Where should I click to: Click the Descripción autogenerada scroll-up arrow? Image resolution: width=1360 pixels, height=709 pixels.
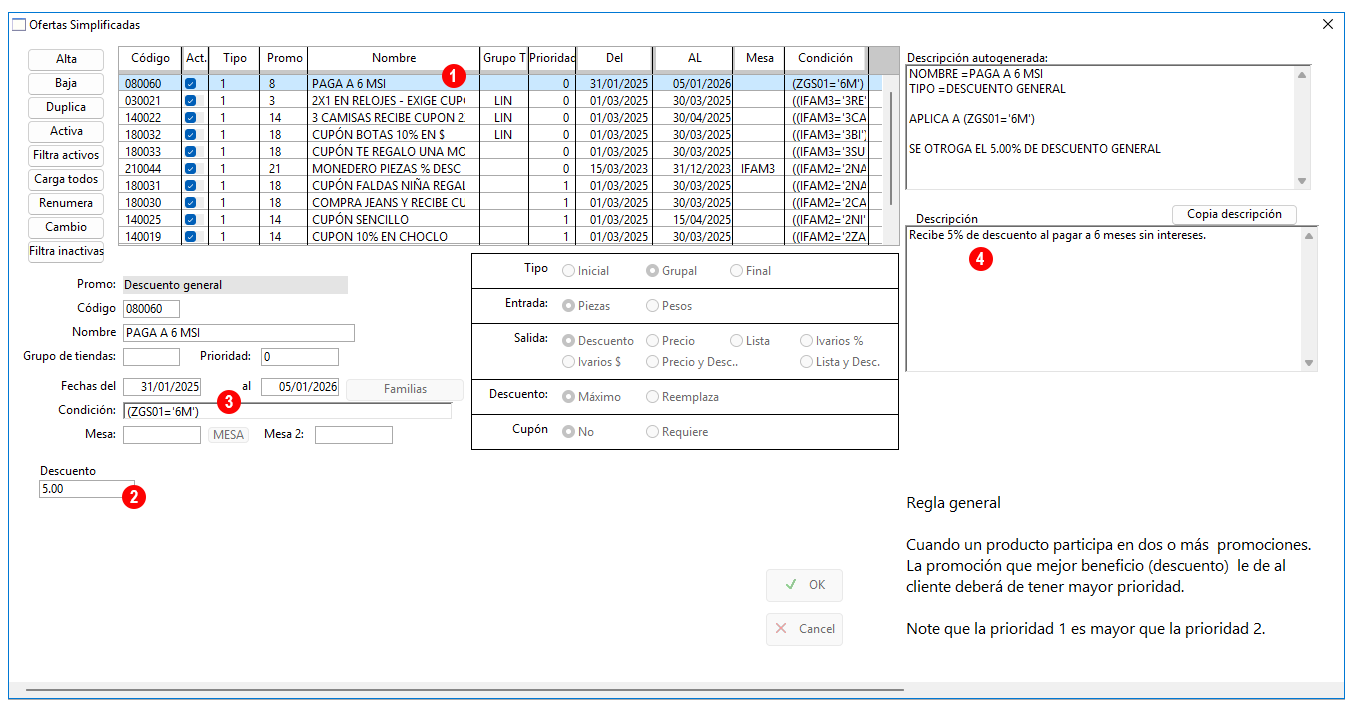pyautogui.click(x=1302, y=75)
